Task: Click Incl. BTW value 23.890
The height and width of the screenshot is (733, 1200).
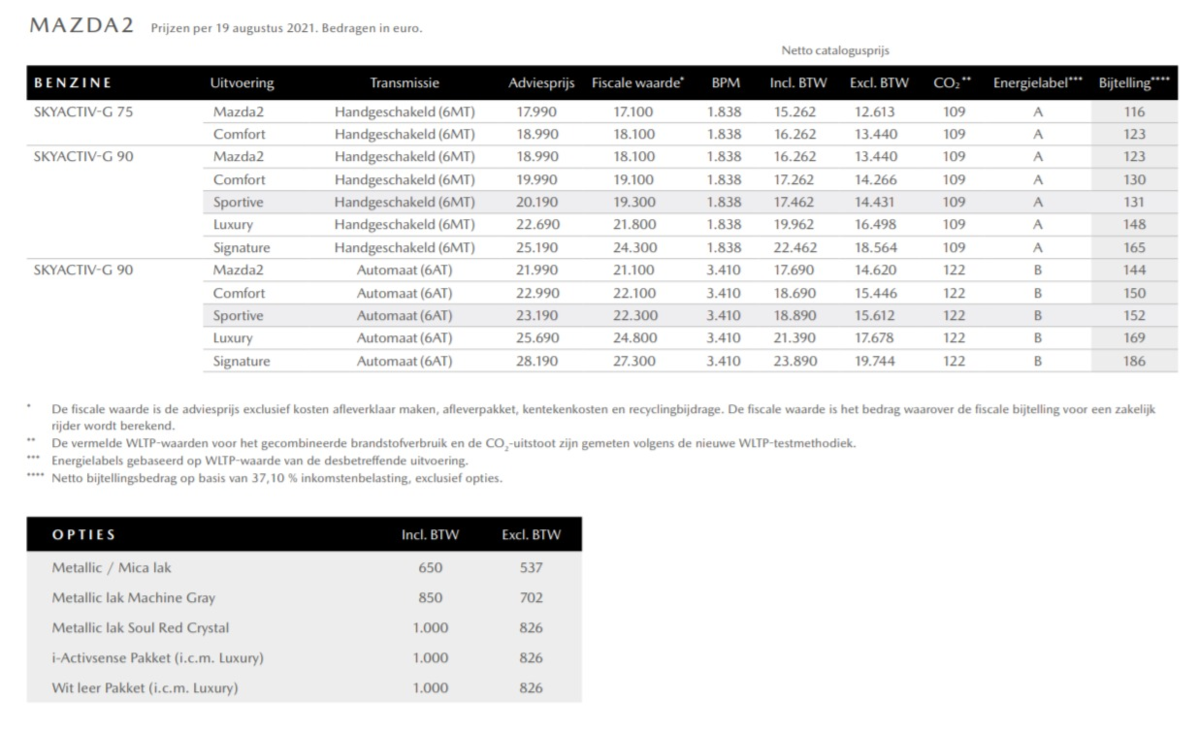Action: click(796, 361)
